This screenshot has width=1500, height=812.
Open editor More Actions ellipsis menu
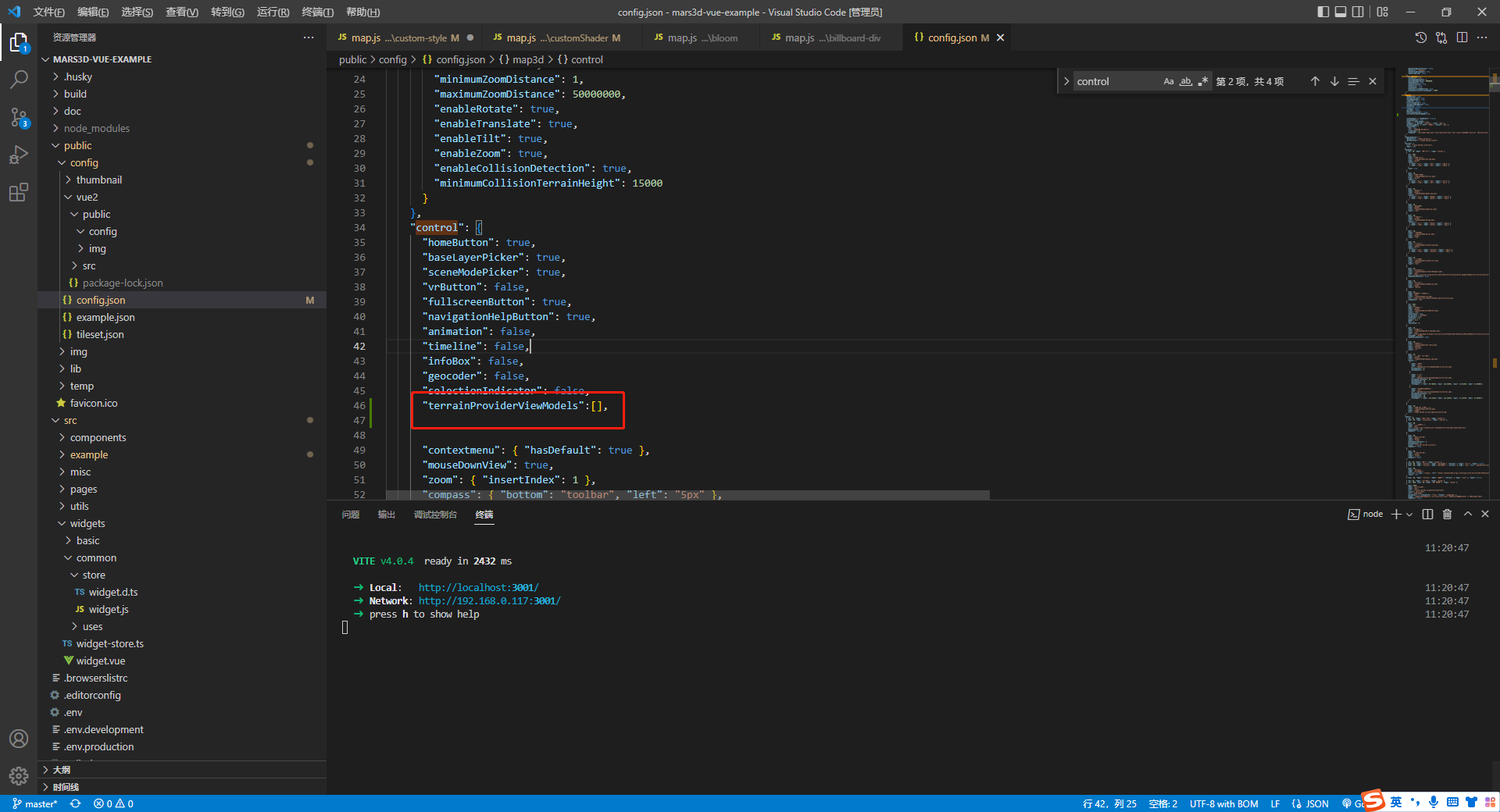1482,37
